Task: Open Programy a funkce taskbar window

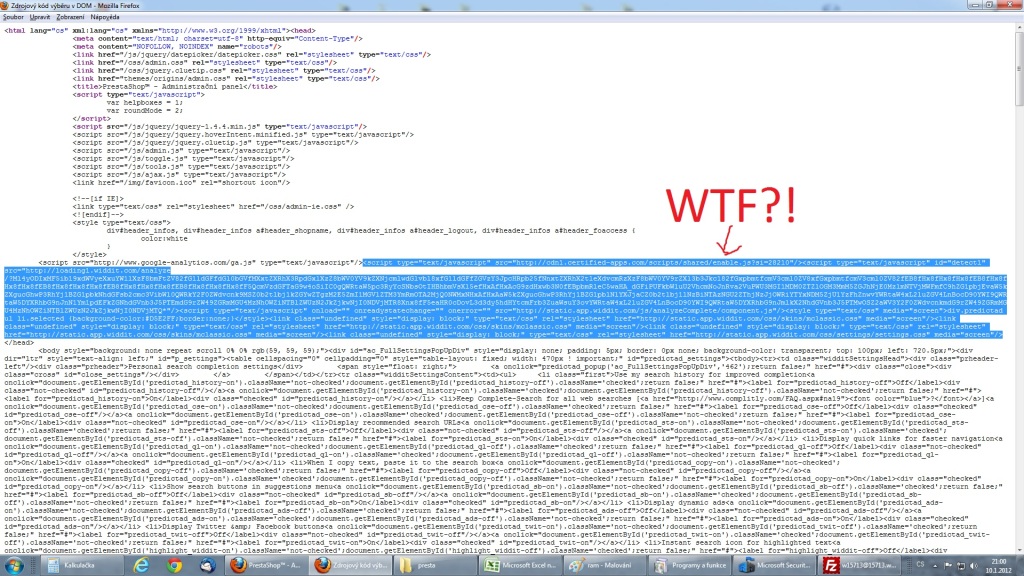Action: (x=690, y=566)
